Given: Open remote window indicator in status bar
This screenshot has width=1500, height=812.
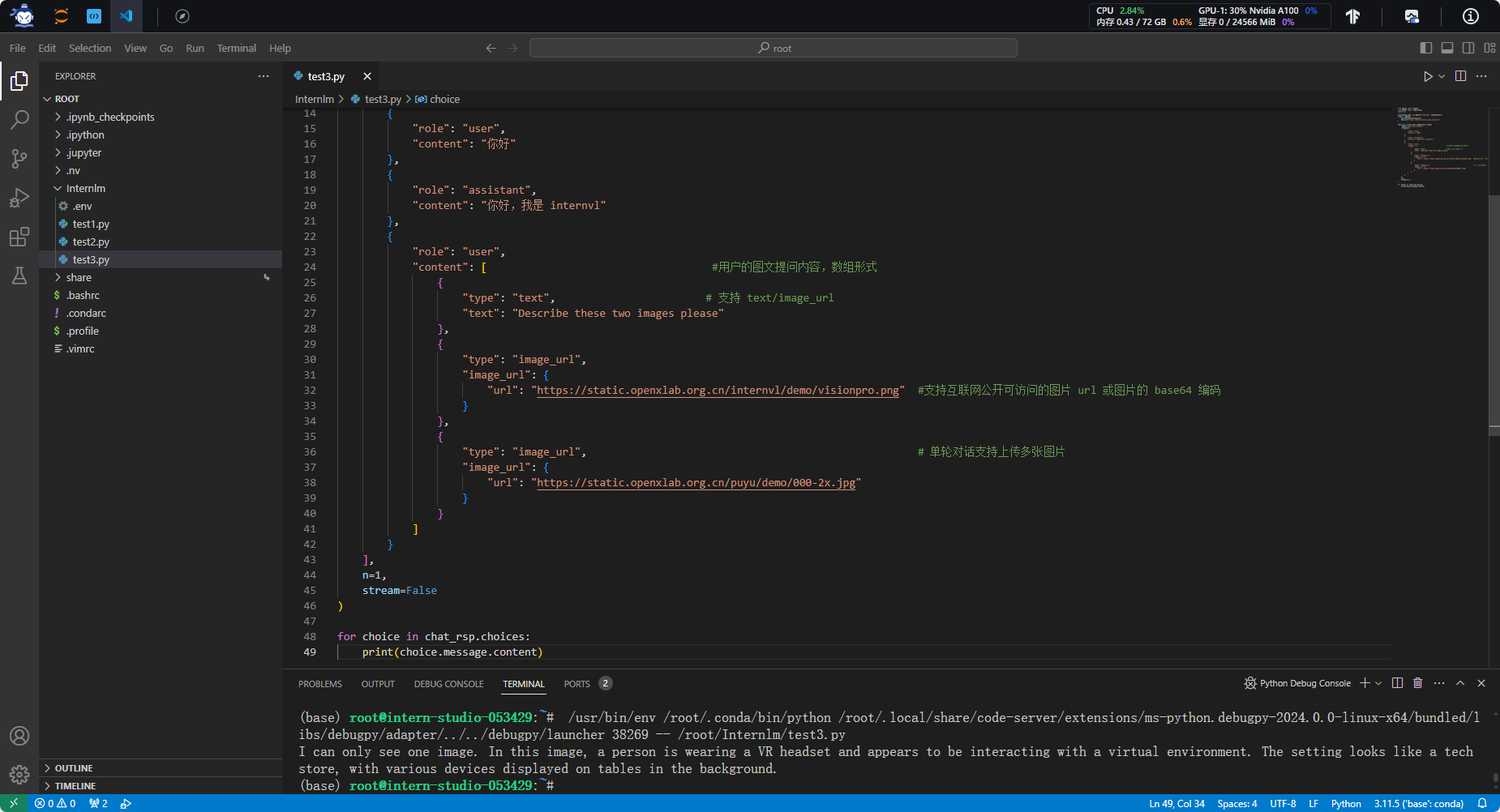Looking at the screenshot, I should point(14,804).
